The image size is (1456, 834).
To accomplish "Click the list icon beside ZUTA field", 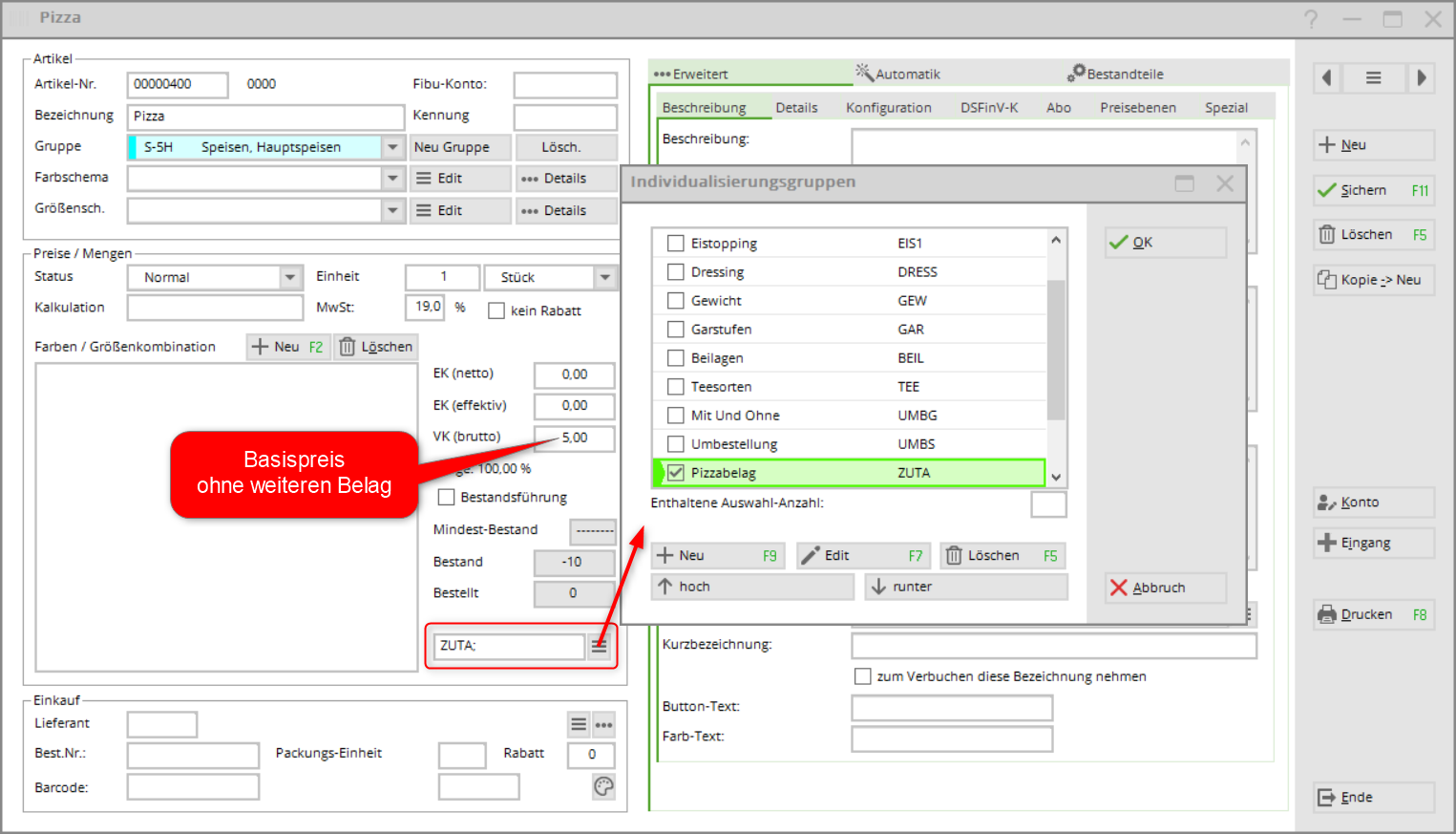I will tap(599, 646).
